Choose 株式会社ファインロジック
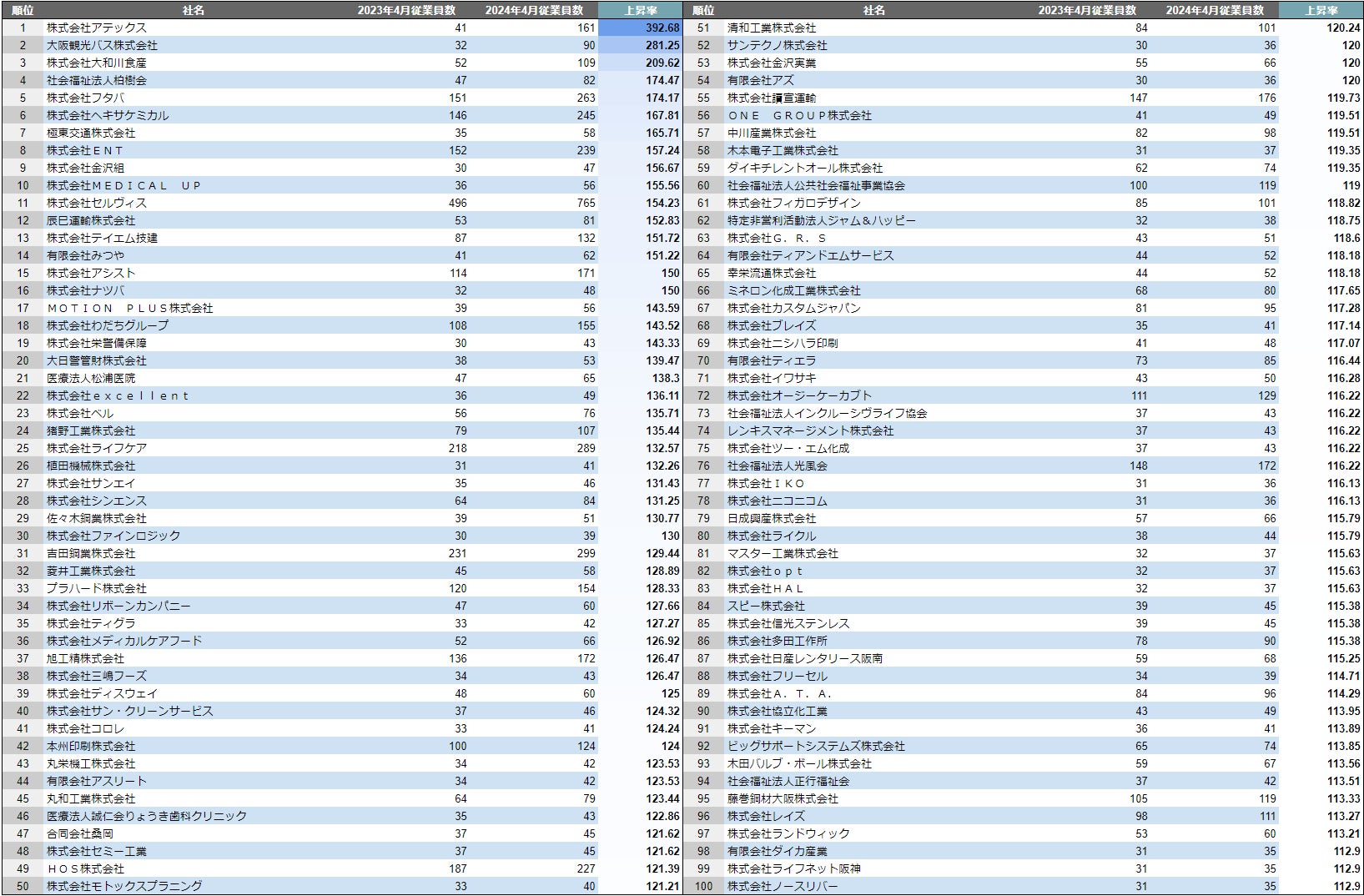Screen dimensions: 1364x896 [113, 536]
